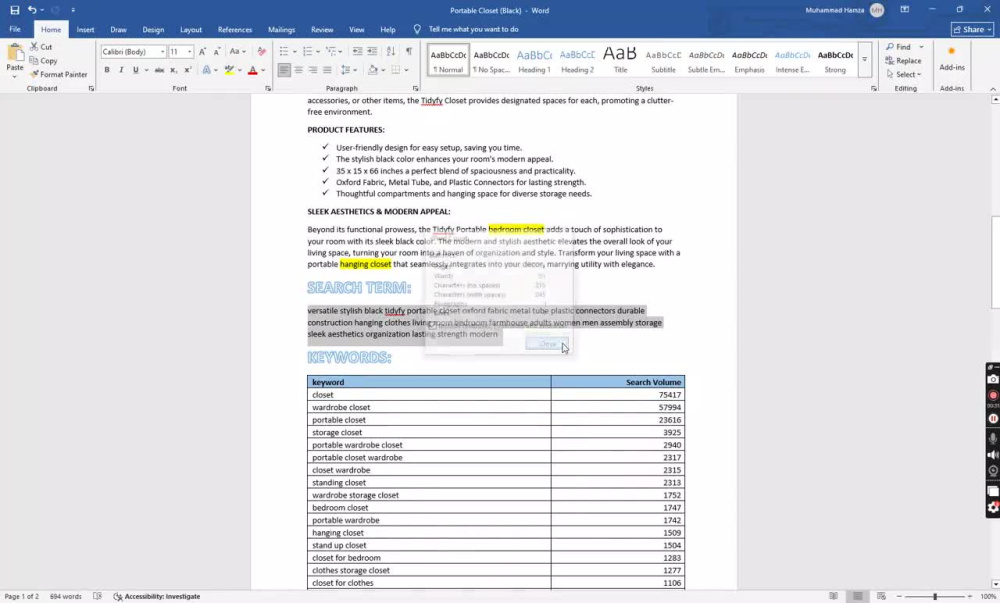Toggle Italic formatting
The height and width of the screenshot is (603, 1000).
tap(121, 70)
